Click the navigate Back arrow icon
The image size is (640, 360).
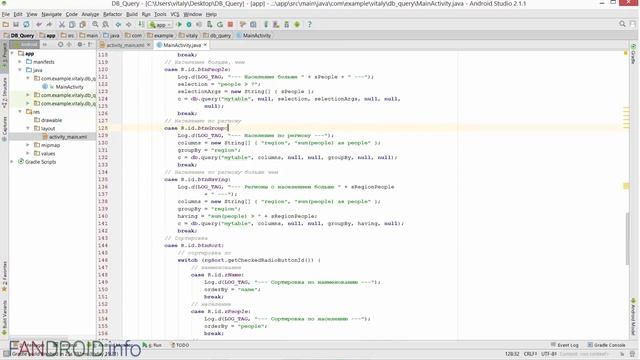pos(118,24)
